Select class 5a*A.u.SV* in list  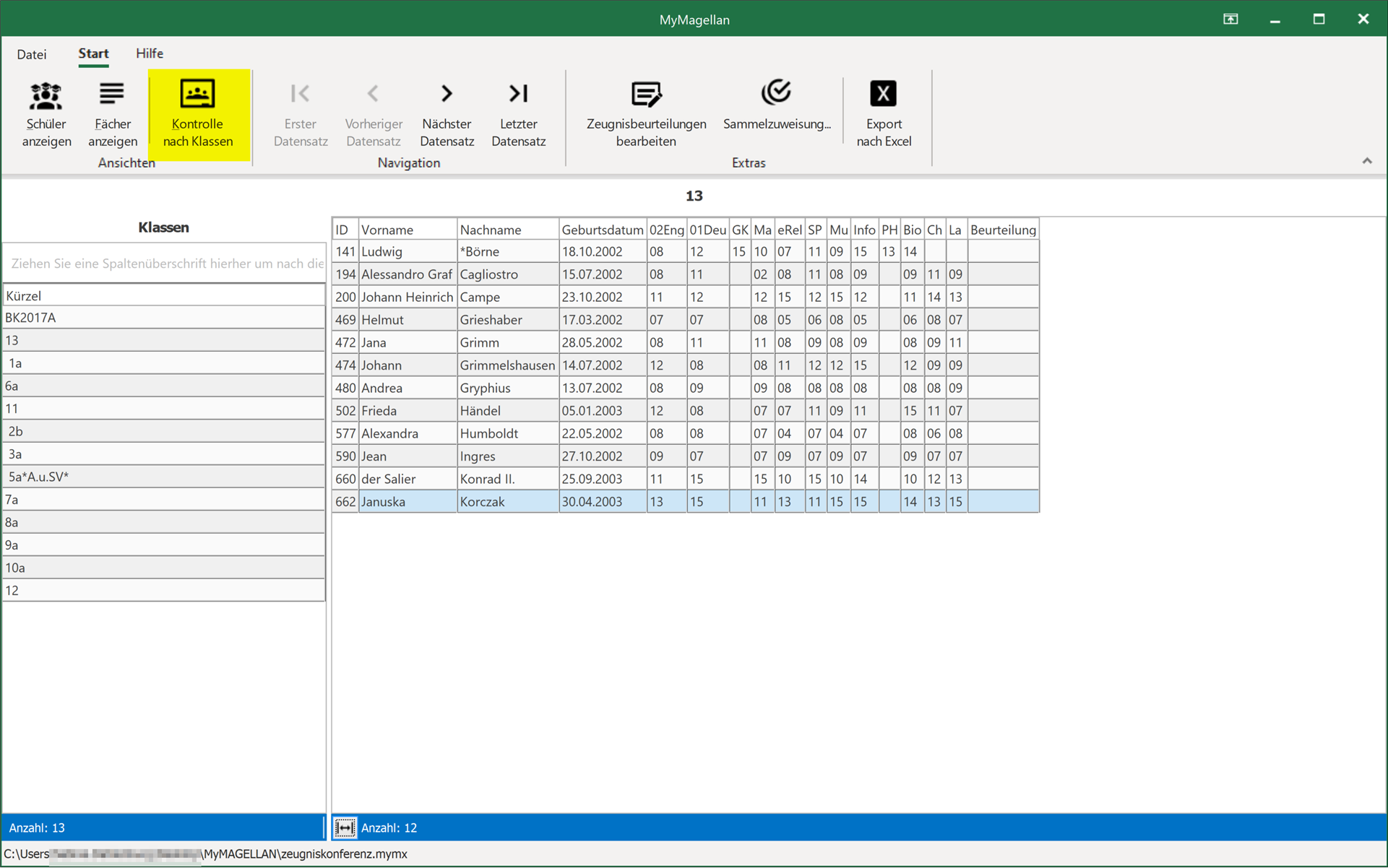point(164,477)
